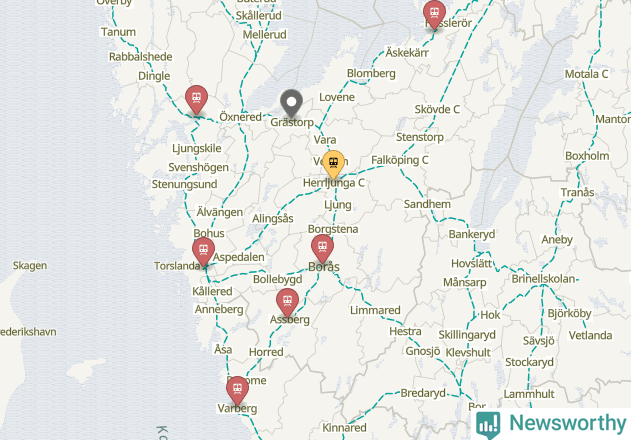Select the red train marker near Assberg
This screenshot has width=631, height=440.
pos(287,303)
